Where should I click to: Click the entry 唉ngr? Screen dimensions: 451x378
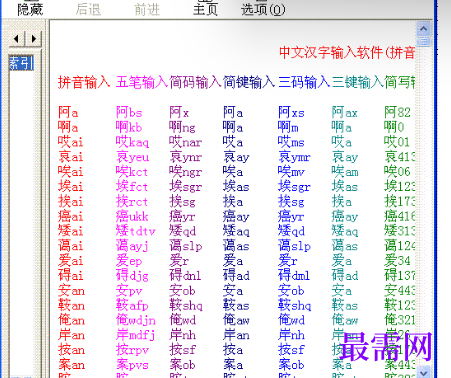coord(186,172)
